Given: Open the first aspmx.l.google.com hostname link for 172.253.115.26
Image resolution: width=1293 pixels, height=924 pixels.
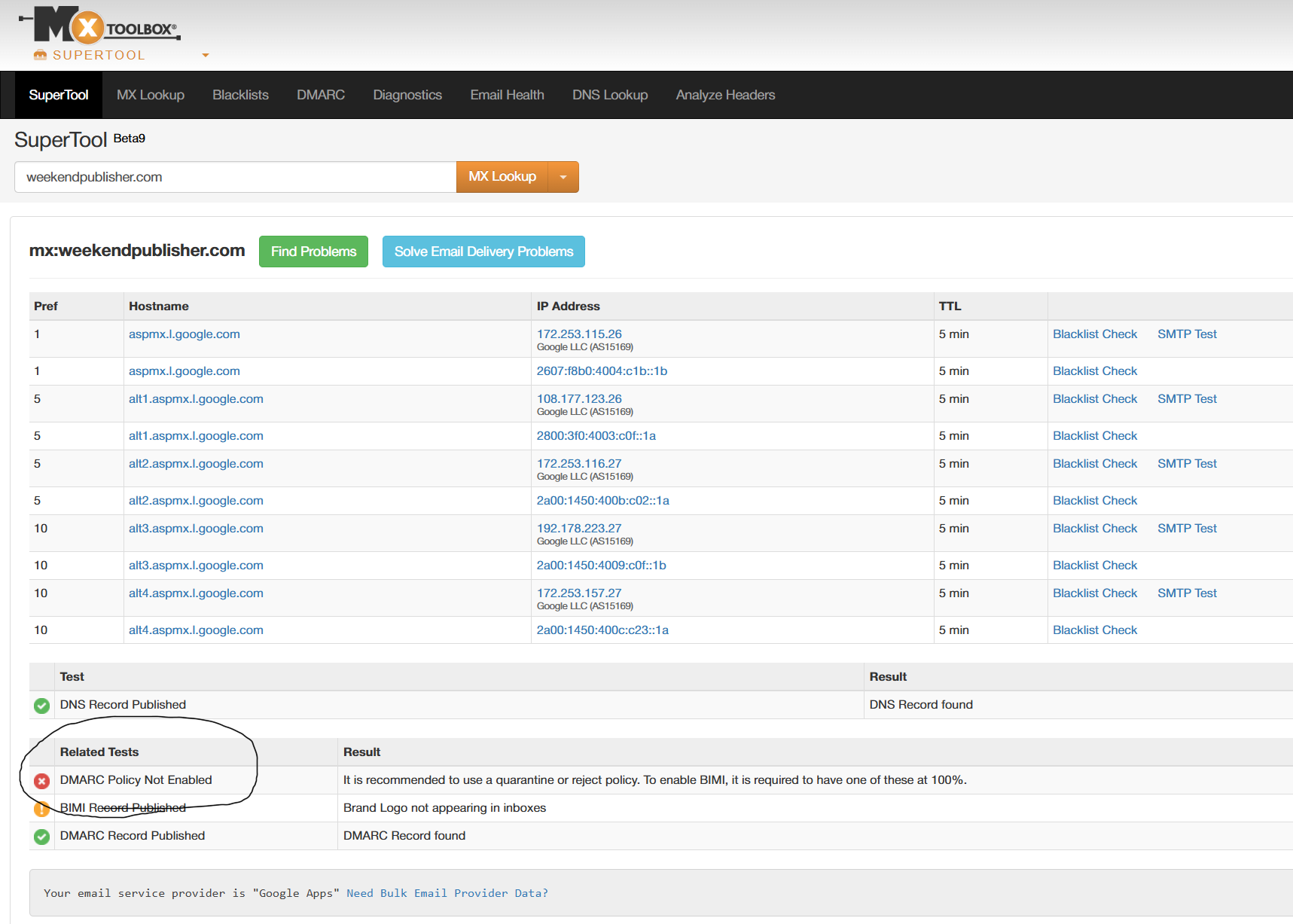Looking at the screenshot, I should pos(184,334).
